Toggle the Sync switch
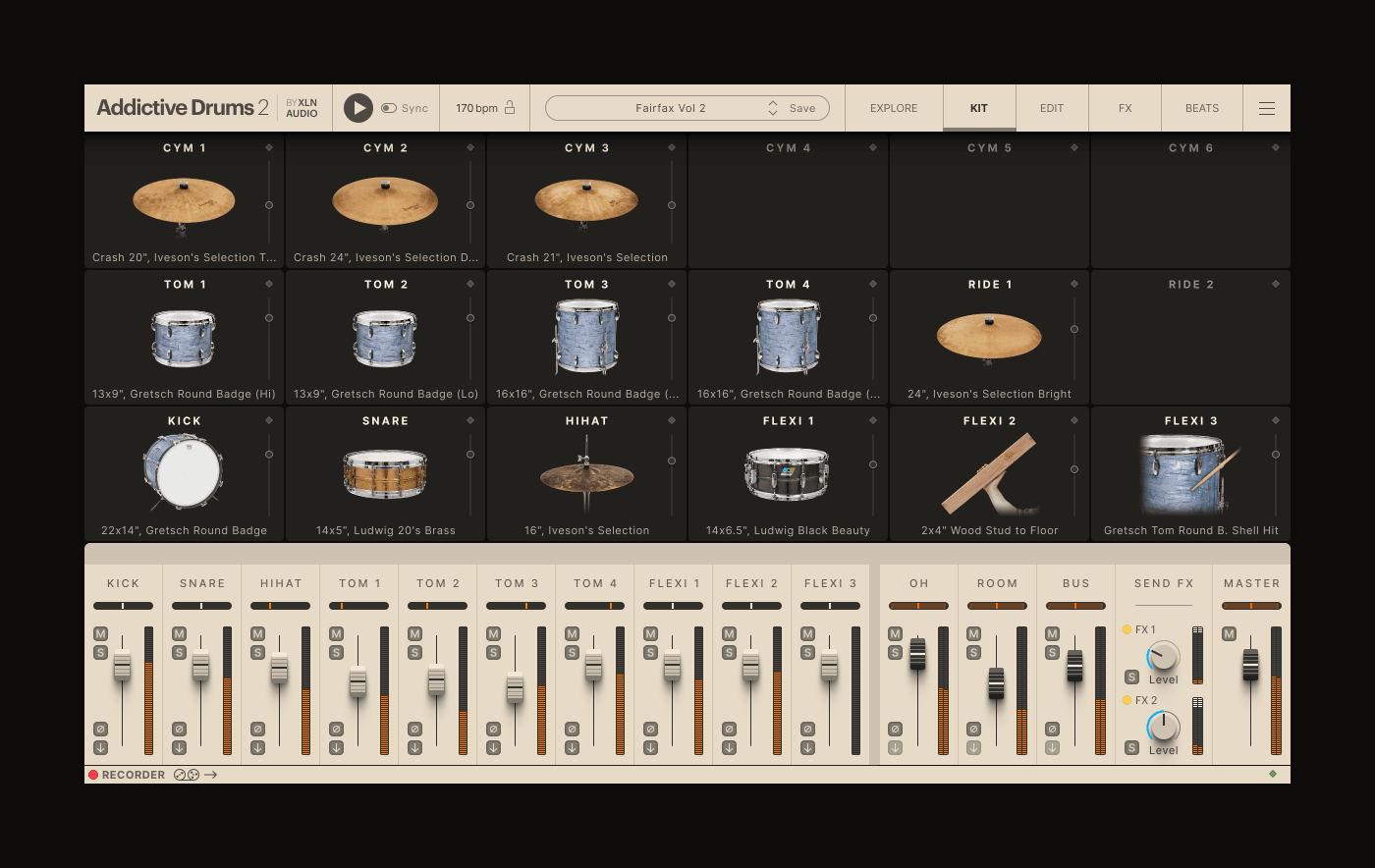Image resolution: width=1375 pixels, height=868 pixels. tap(389, 108)
